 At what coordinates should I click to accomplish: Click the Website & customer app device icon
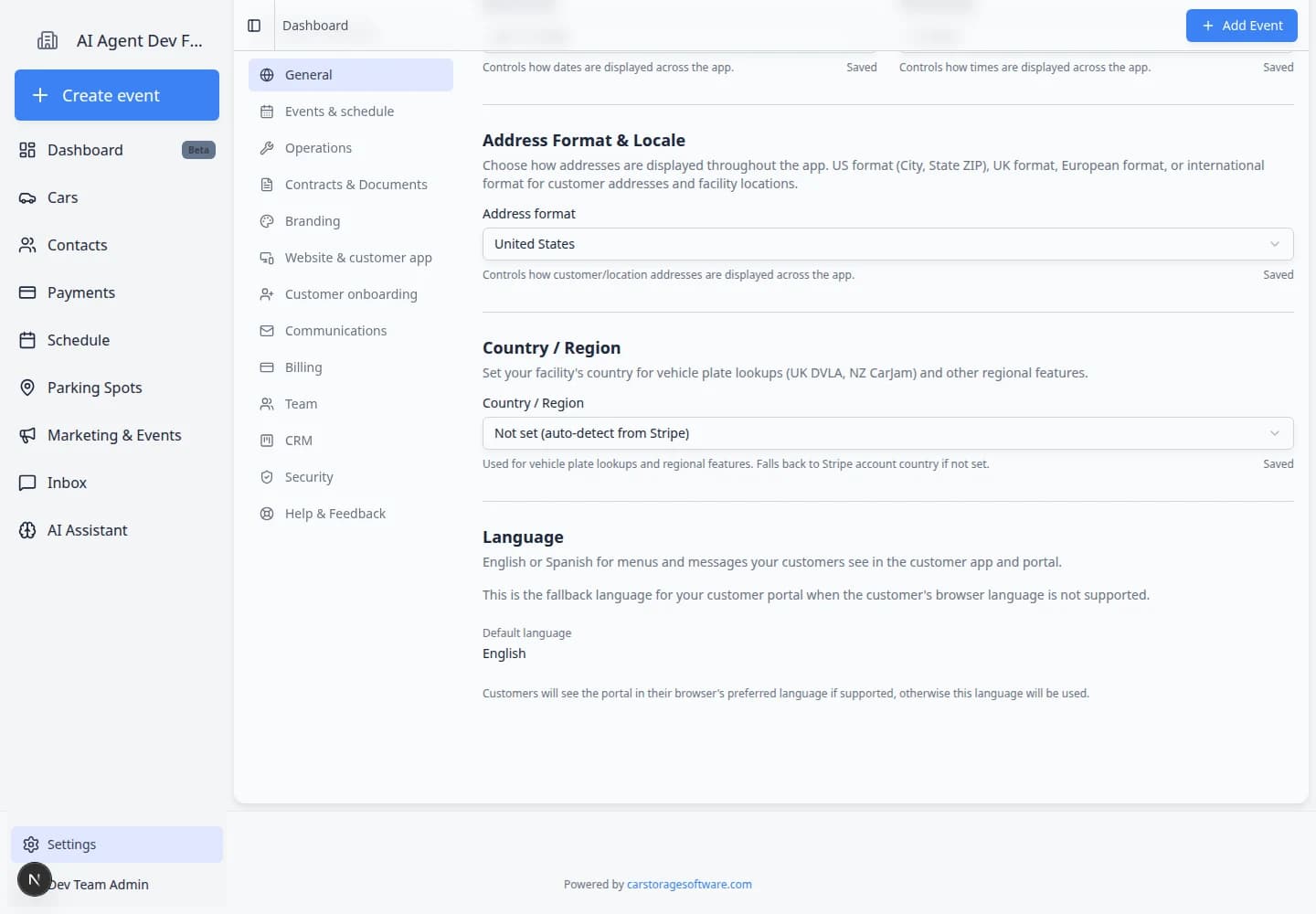pos(267,258)
